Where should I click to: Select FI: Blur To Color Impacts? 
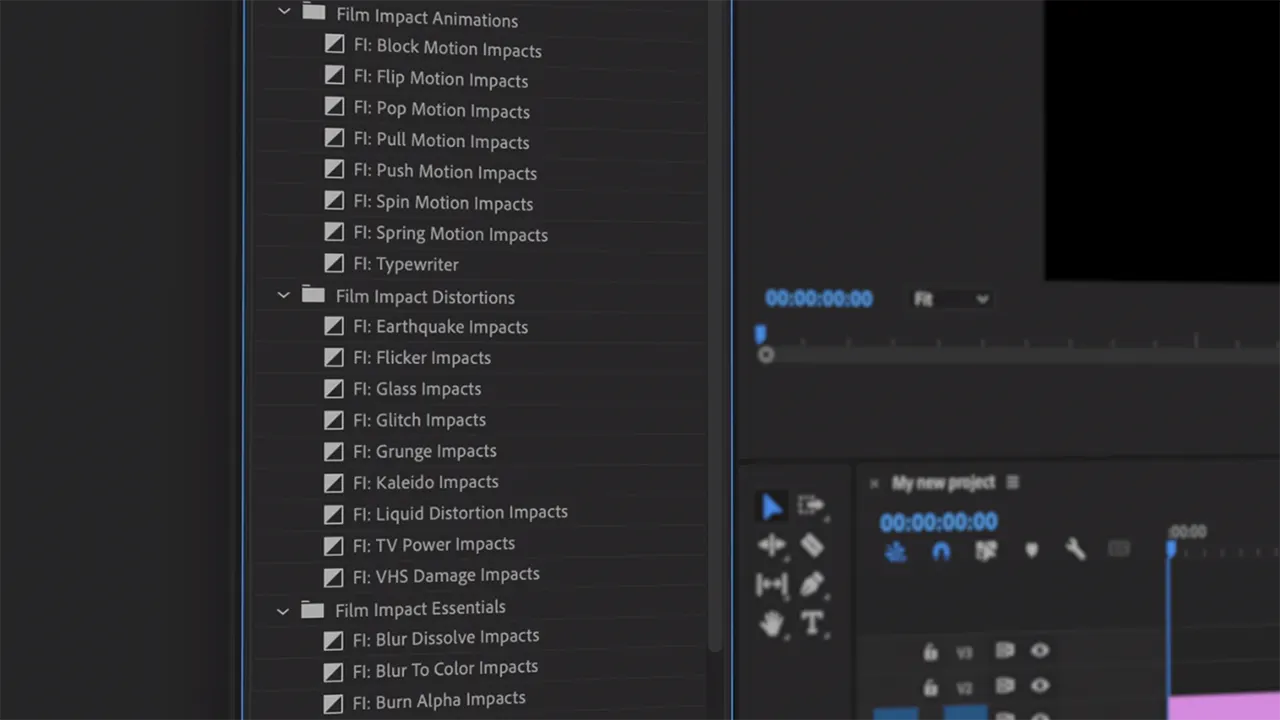click(446, 669)
